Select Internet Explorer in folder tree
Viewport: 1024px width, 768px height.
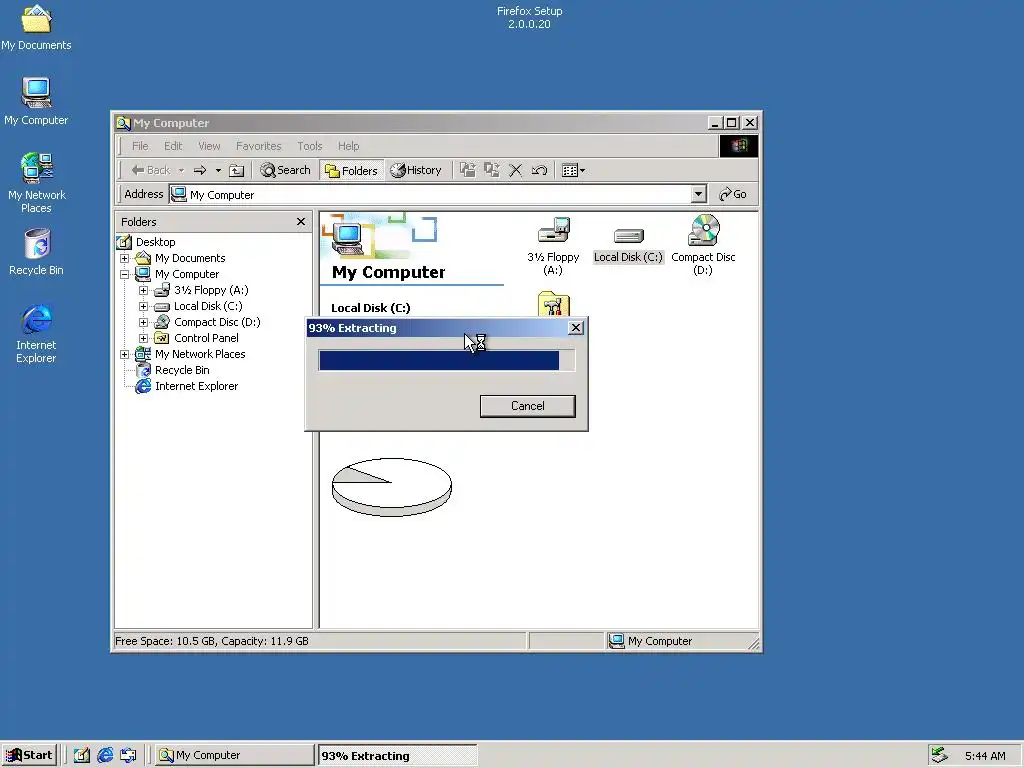click(196, 386)
